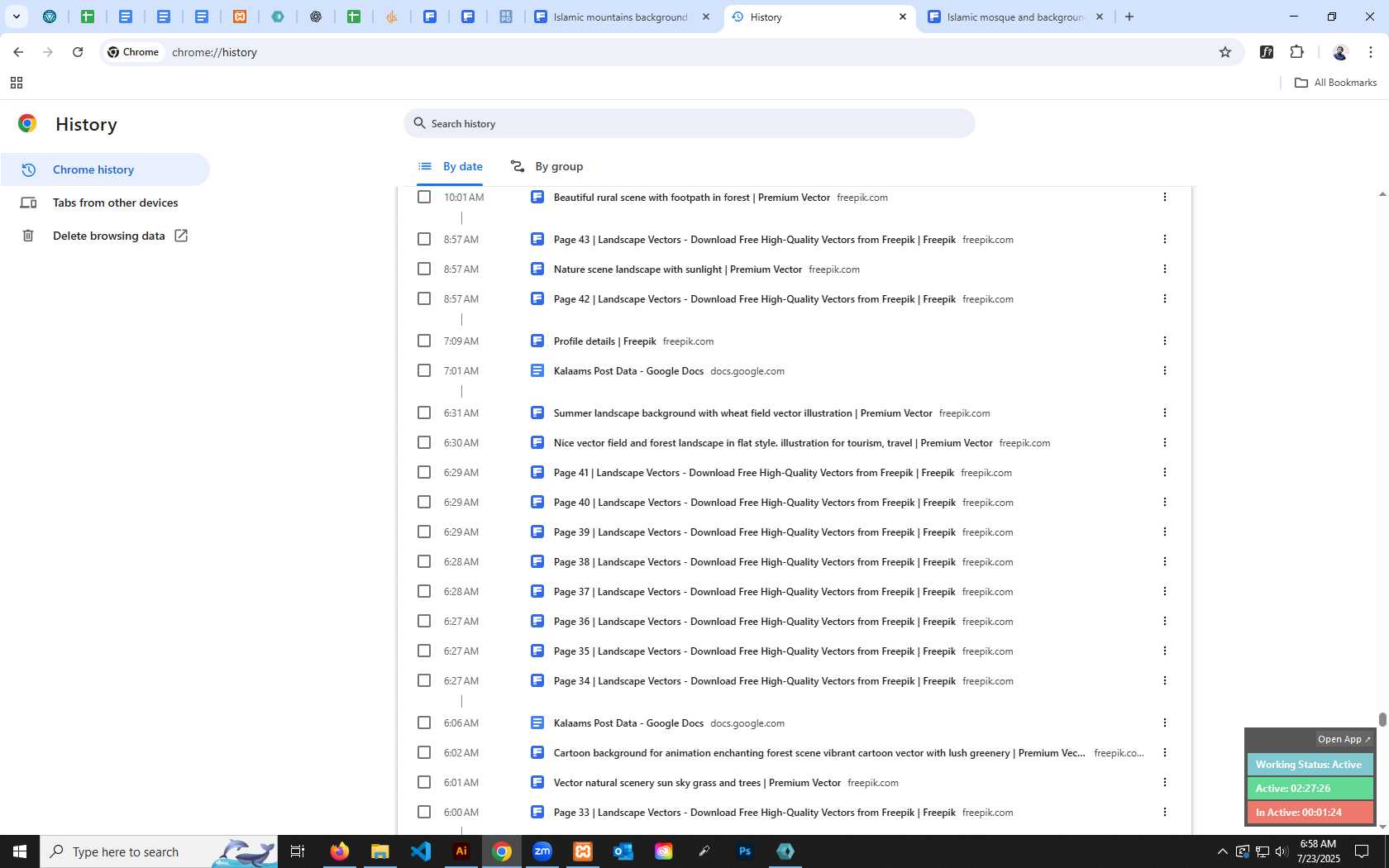The image size is (1389, 868).
Task: Check the Page 38 Landscape Vectors checkbox
Action: click(x=424, y=561)
